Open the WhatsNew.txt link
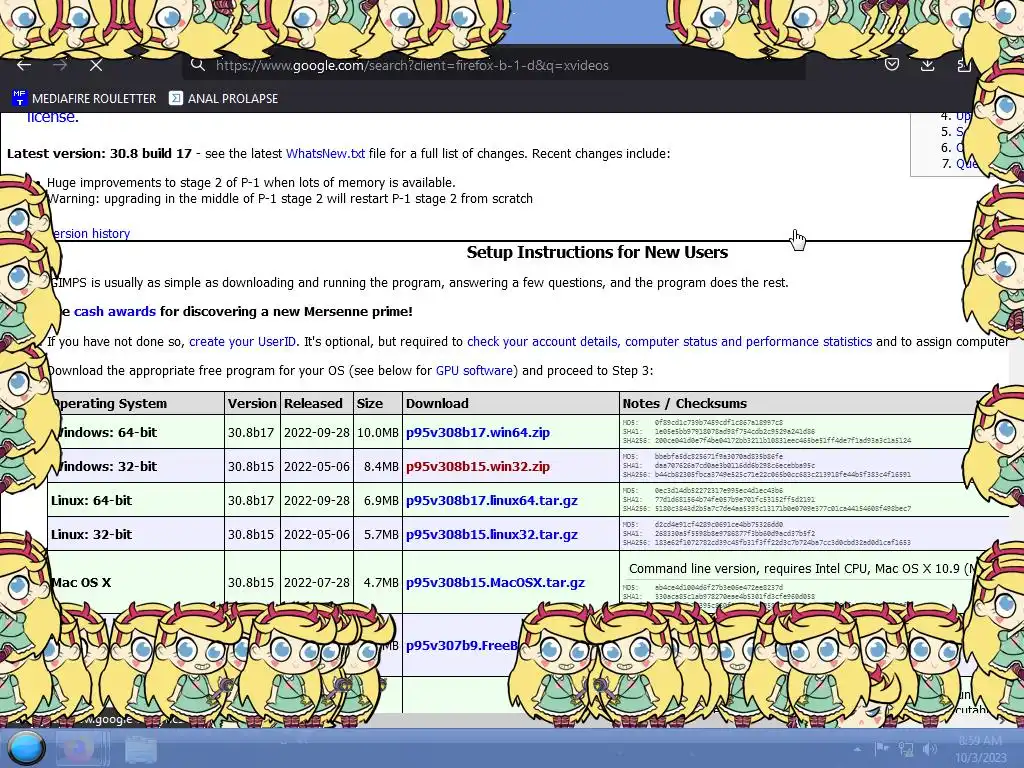 pyautogui.click(x=325, y=153)
